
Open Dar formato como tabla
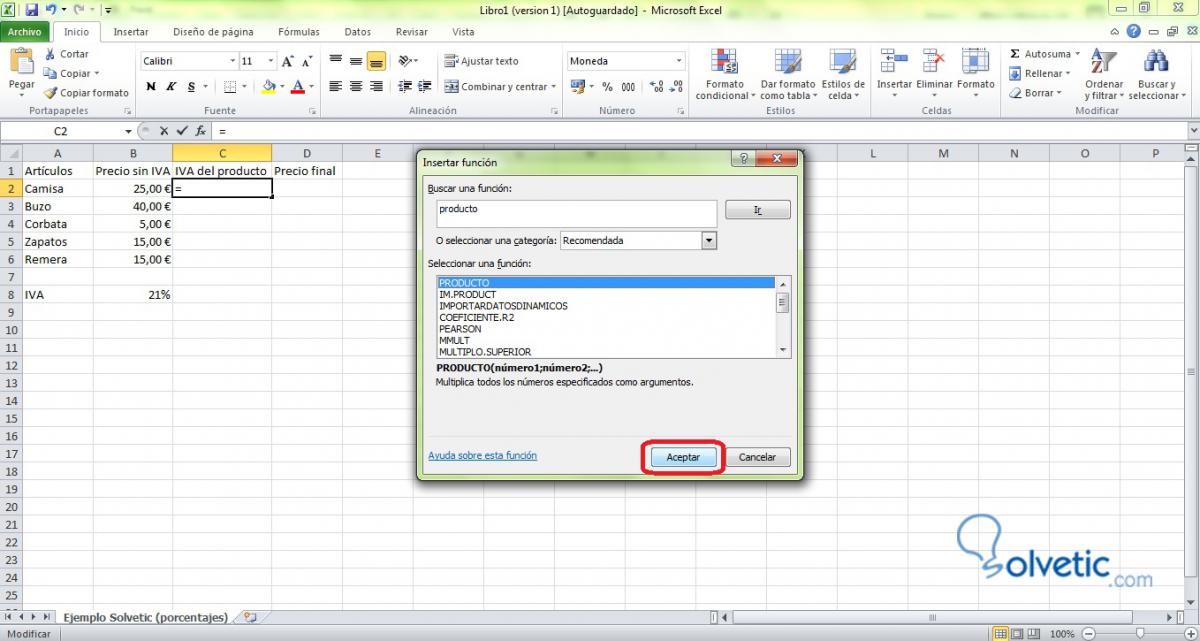tap(788, 74)
